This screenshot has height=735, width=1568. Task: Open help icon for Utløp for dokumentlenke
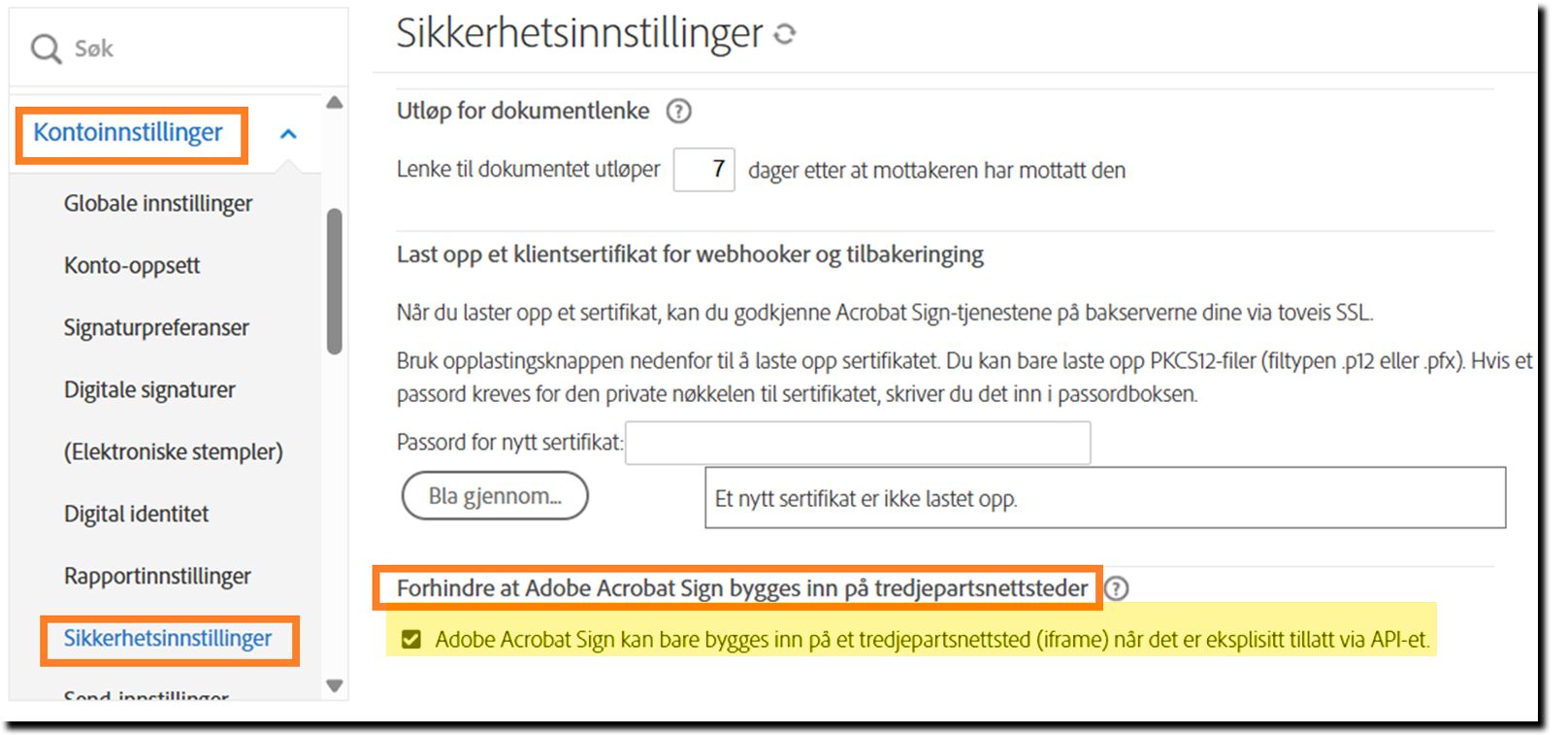pyautogui.click(x=678, y=112)
